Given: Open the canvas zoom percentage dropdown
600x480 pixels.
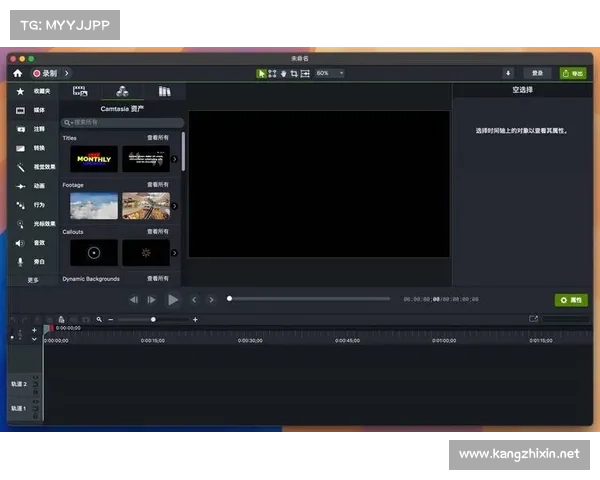Looking at the screenshot, I should coord(330,73).
